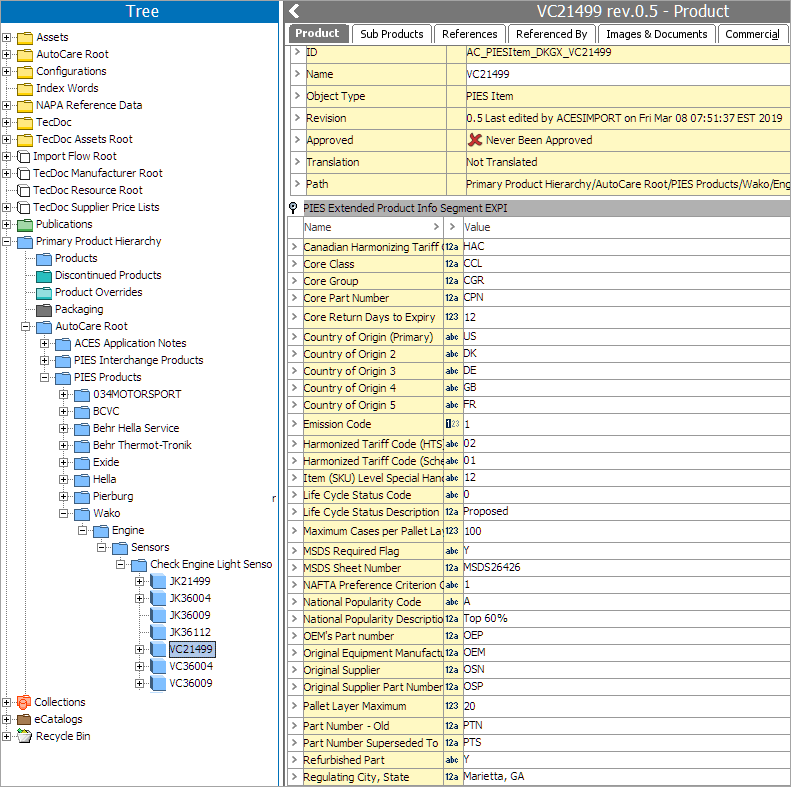Select the Pierburg folder in tree

(x=112, y=496)
